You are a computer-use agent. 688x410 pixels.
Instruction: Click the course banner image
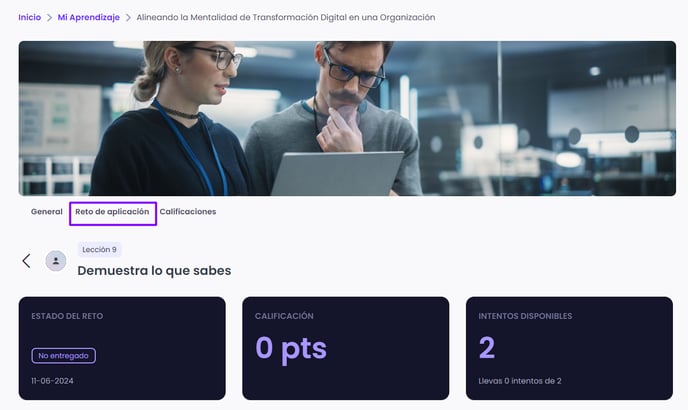point(347,119)
